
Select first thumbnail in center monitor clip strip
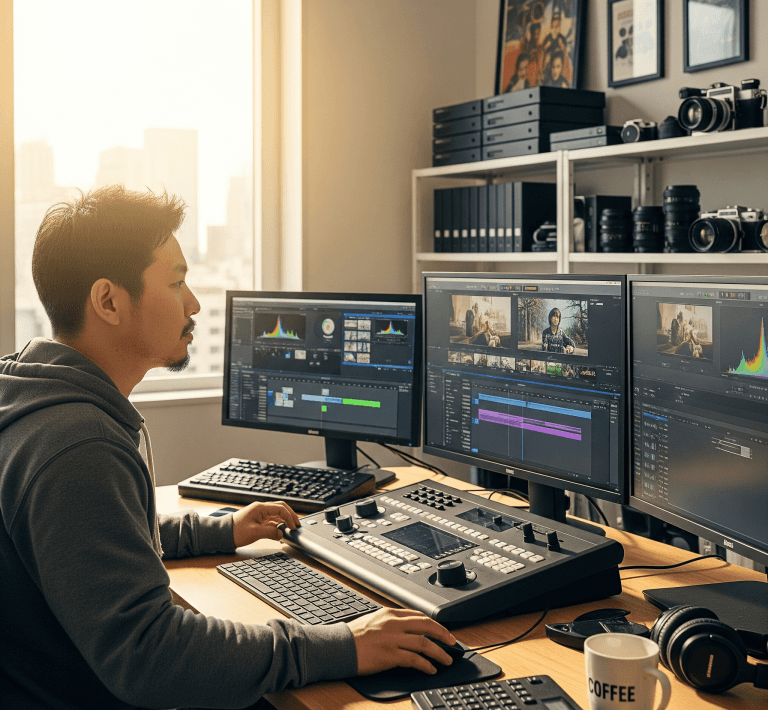[x=454, y=356]
